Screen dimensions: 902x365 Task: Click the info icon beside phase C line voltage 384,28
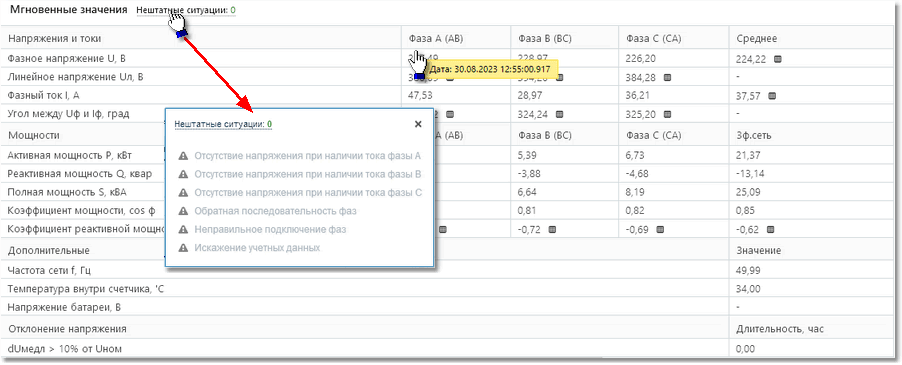[x=667, y=77]
